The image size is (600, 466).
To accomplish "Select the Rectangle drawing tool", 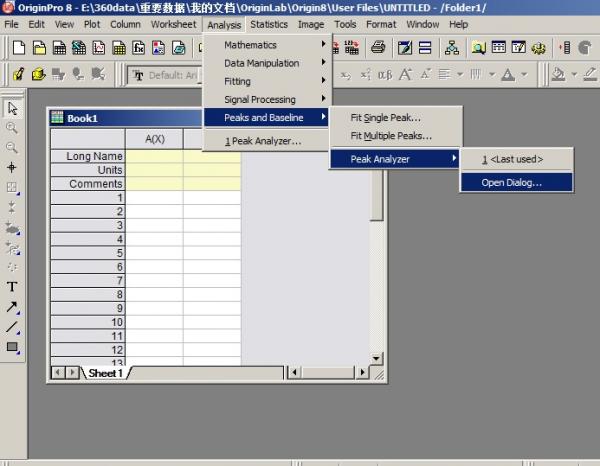I will [12, 347].
